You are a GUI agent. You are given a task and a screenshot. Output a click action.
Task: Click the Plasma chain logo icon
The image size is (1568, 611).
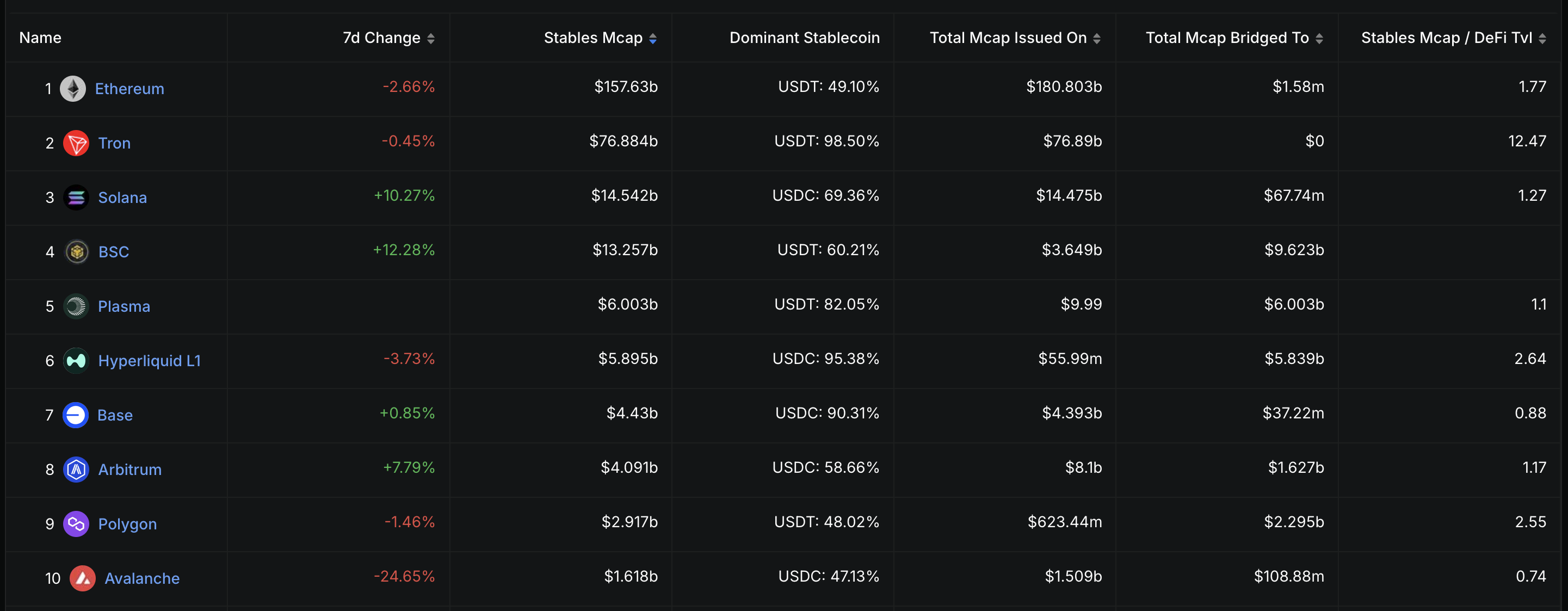pos(76,306)
